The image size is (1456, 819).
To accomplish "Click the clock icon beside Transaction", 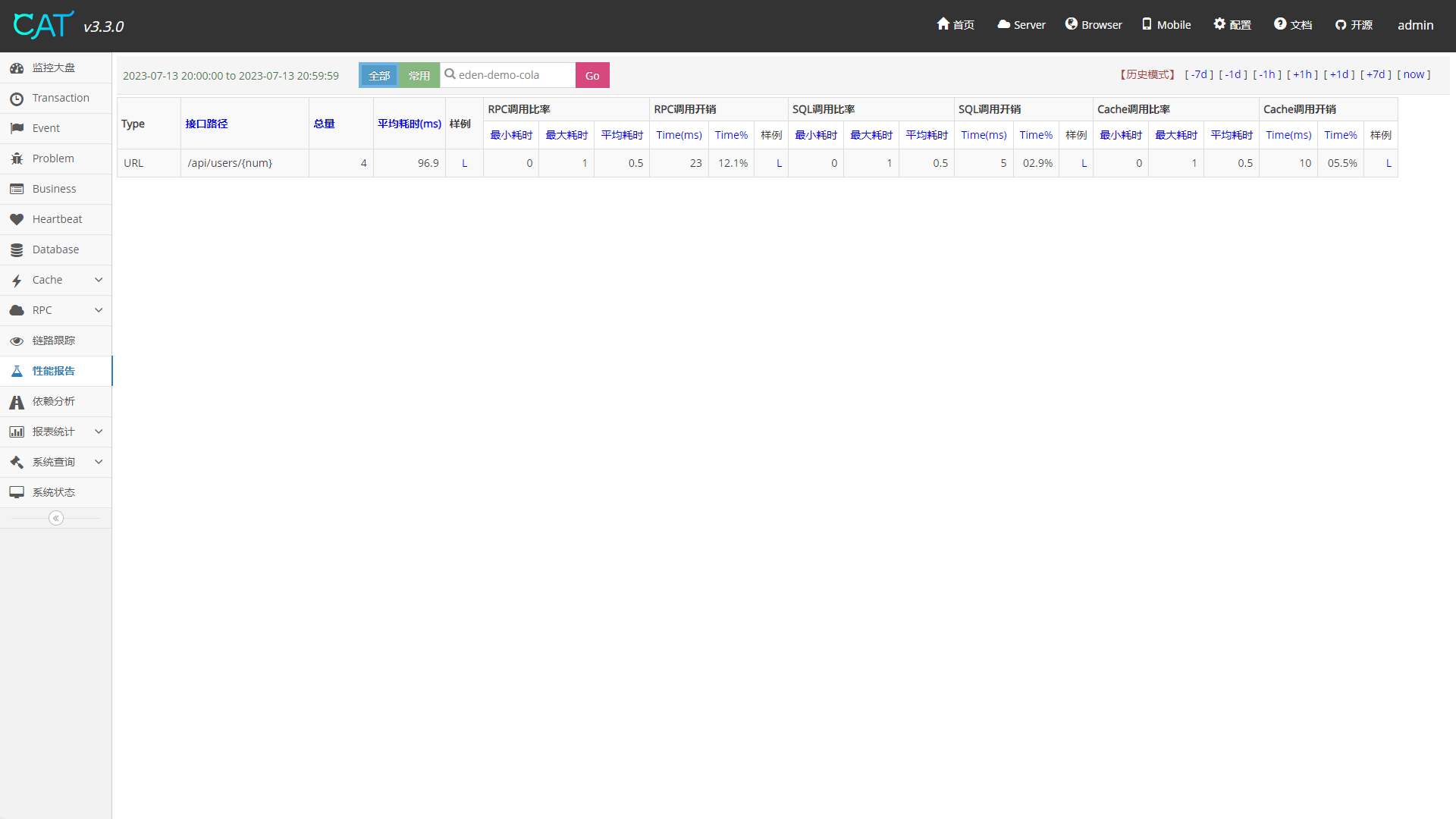I will tap(17, 99).
